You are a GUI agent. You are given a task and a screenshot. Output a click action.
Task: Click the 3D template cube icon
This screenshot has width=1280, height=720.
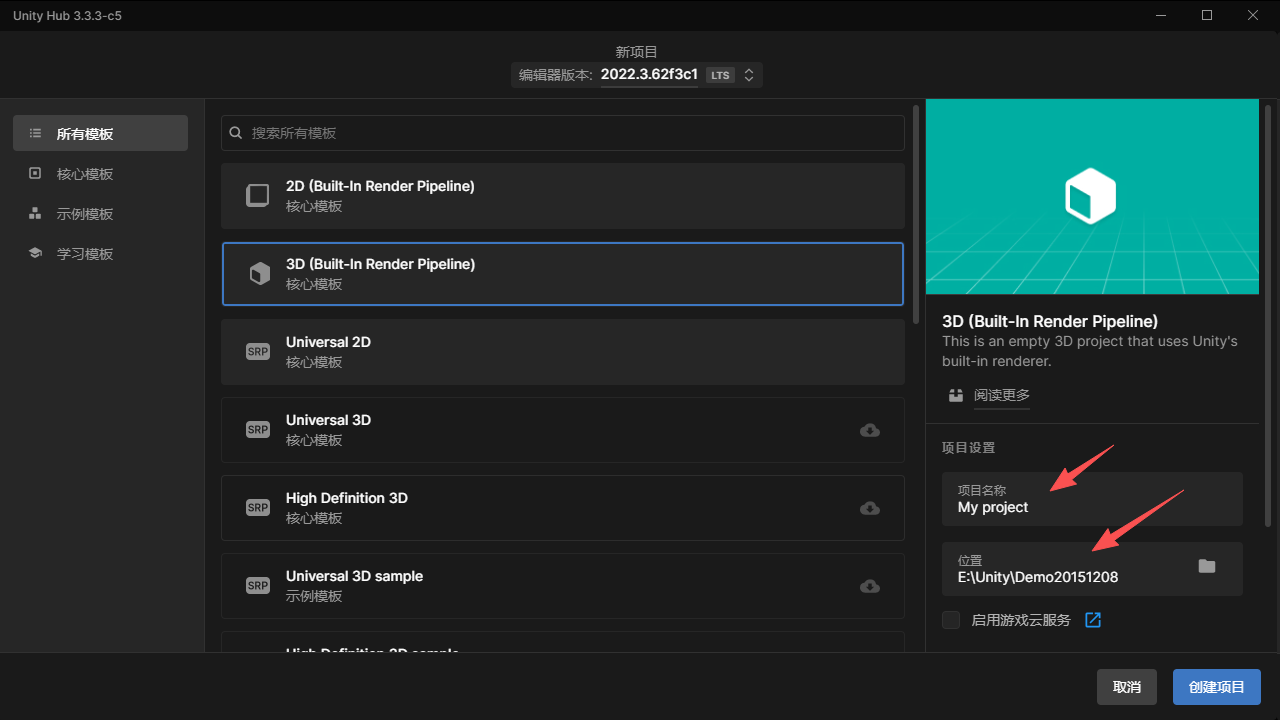[259, 274]
